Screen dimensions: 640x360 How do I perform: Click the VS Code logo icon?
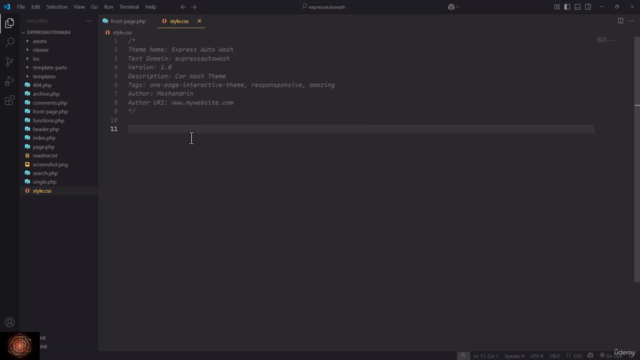pyautogui.click(x=7, y=7)
